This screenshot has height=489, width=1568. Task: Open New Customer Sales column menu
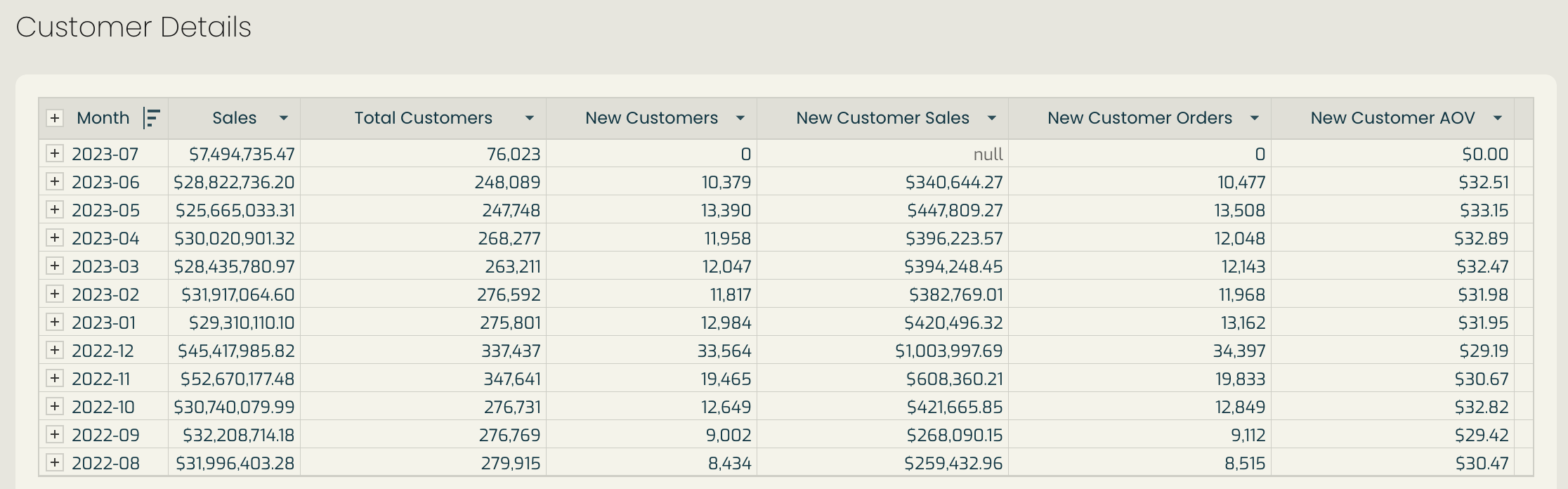coord(992,118)
